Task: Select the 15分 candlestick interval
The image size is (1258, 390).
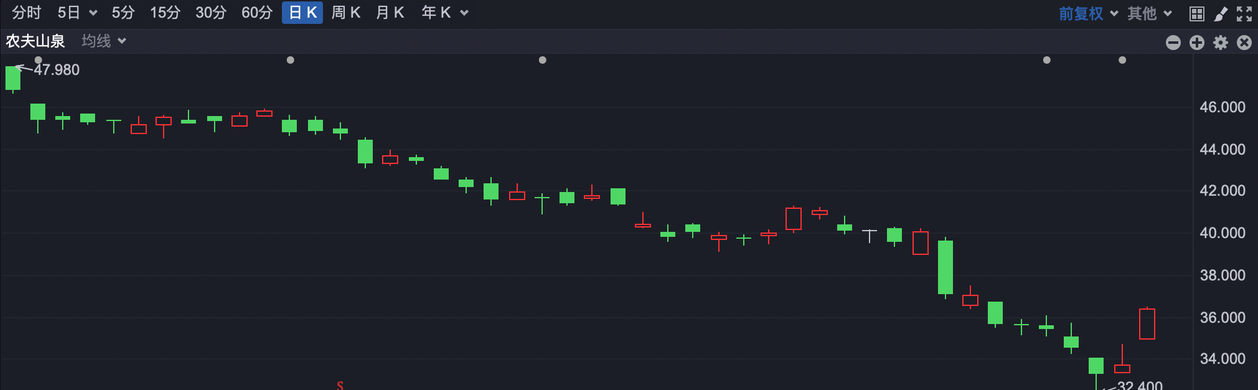Action: pos(165,13)
